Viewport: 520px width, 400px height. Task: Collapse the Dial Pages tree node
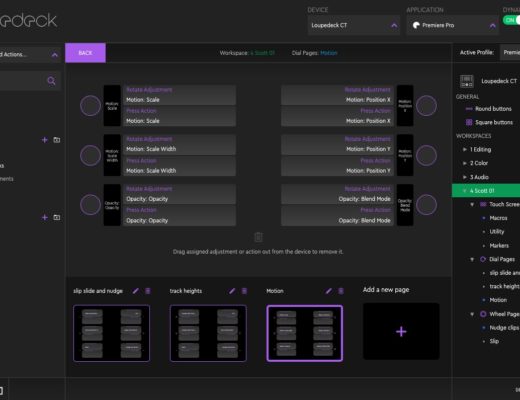(472, 259)
